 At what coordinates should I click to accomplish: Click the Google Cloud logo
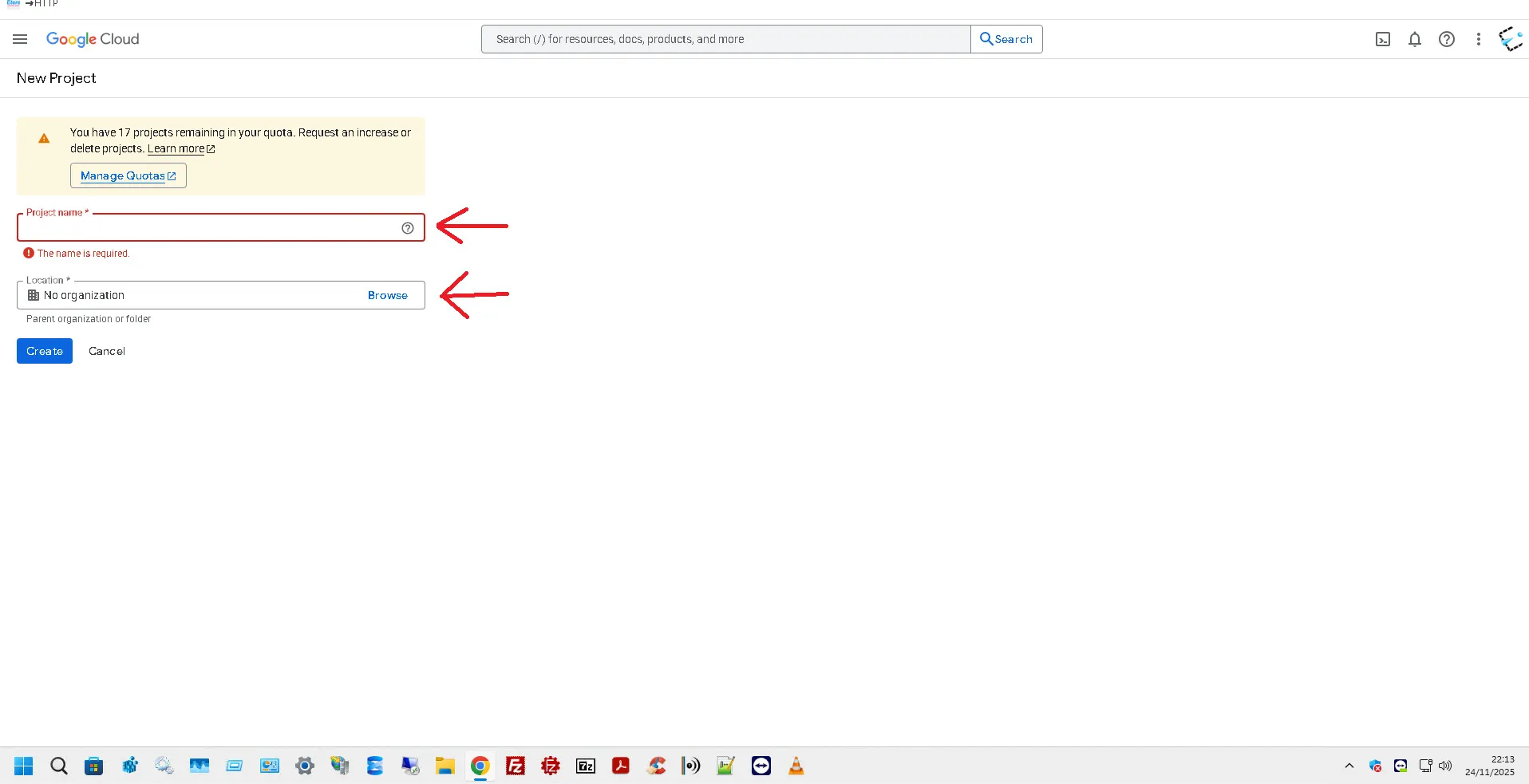pos(93,39)
